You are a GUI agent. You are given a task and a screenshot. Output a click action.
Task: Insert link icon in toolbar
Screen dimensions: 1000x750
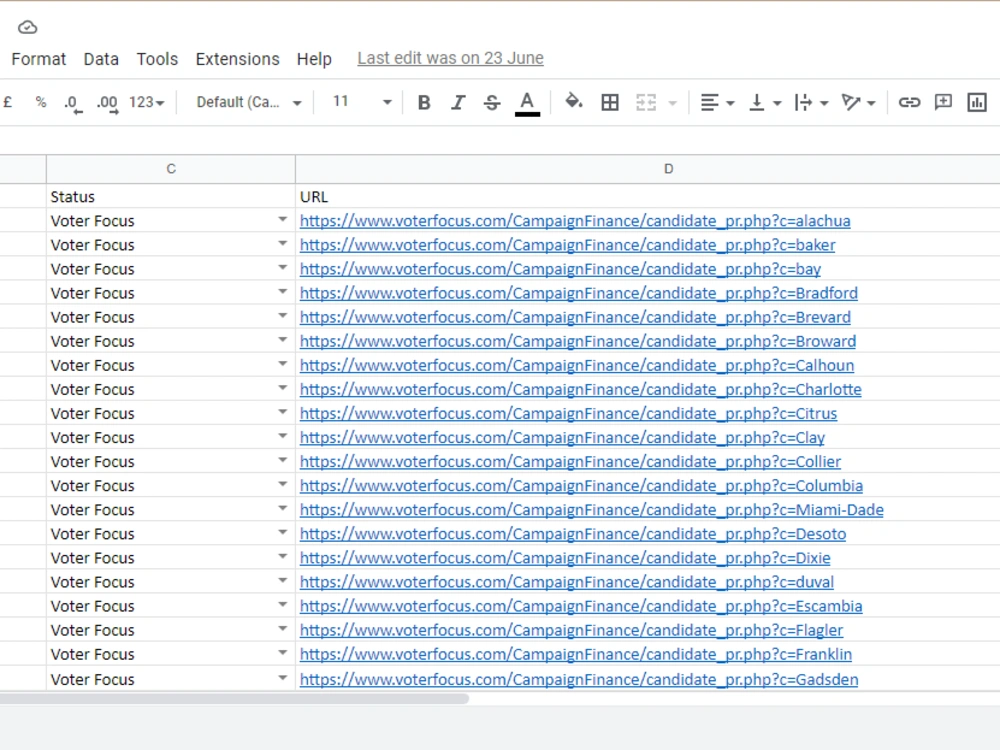(909, 102)
